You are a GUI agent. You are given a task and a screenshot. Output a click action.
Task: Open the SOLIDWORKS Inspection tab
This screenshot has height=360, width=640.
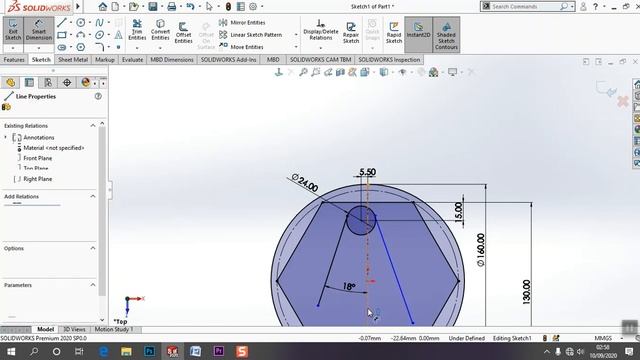coord(389,60)
